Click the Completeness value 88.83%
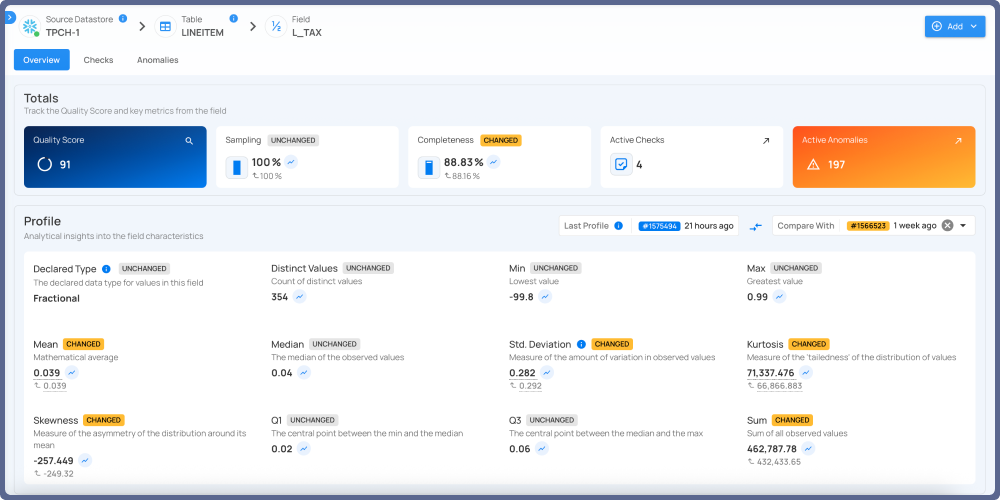Image resolution: width=1000 pixels, height=500 pixels. [464, 162]
